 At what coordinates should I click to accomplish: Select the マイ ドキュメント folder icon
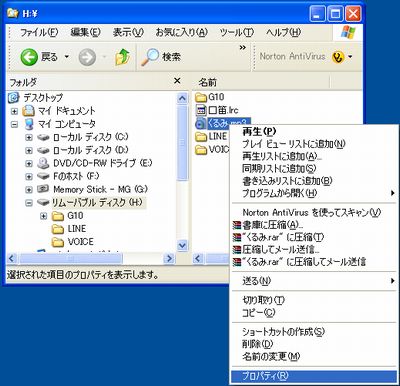[x=29, y=111]
